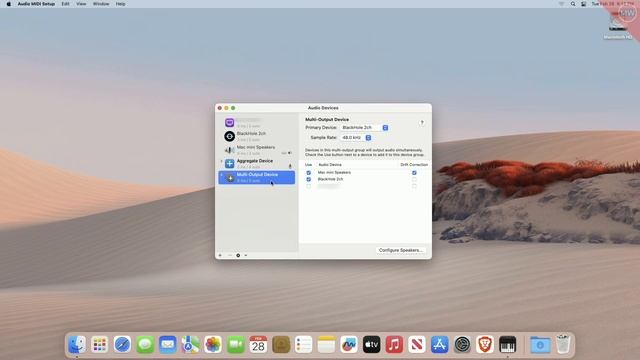The width and height of the screenshot is (640, 360).
Task: Click the Aggregate Device microphone input icon
Action: [290, 166]
